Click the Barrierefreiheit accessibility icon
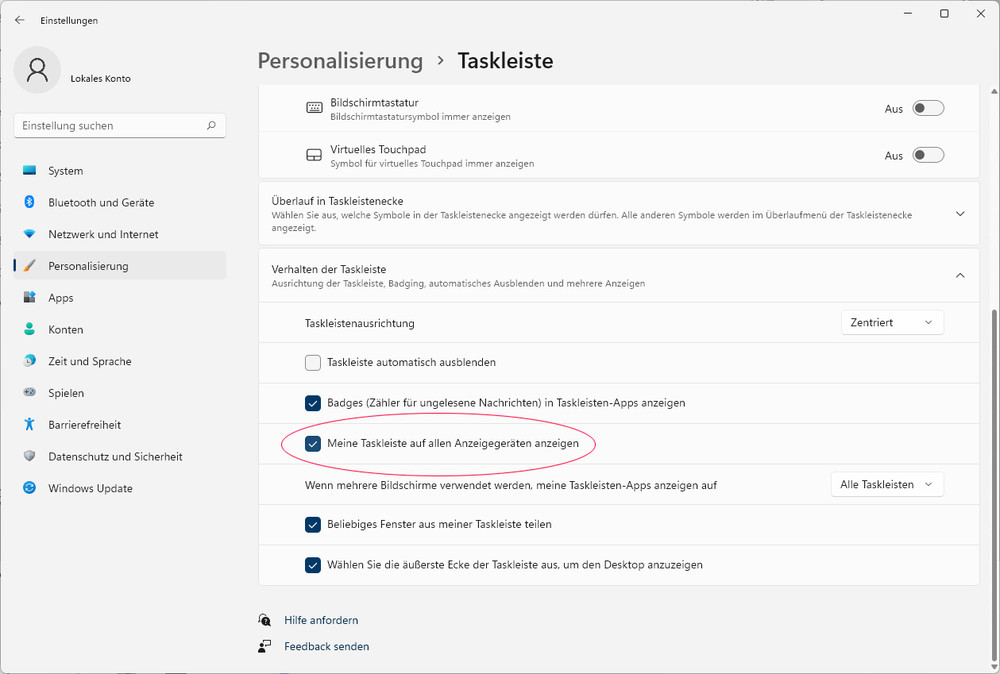 point(29,424)
